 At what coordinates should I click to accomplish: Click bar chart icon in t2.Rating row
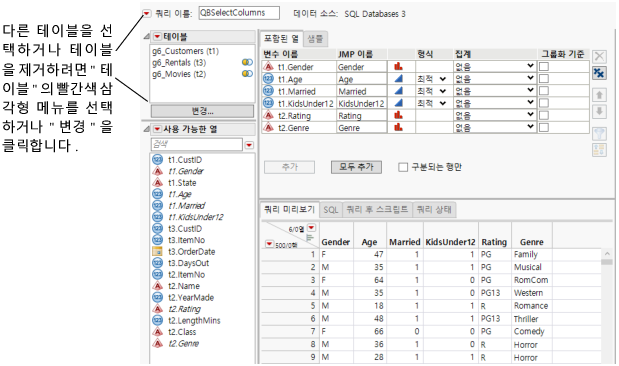click(x=398, y=115)
